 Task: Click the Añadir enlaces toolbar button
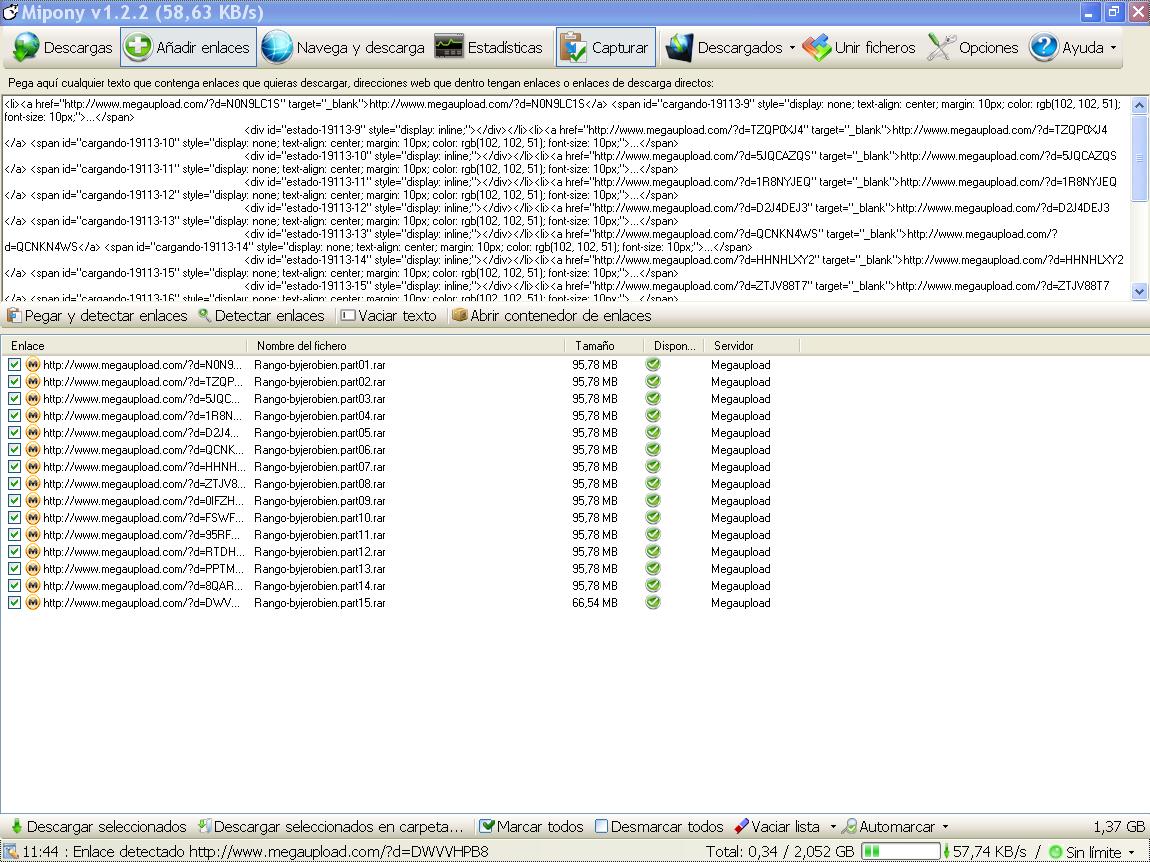188,48
